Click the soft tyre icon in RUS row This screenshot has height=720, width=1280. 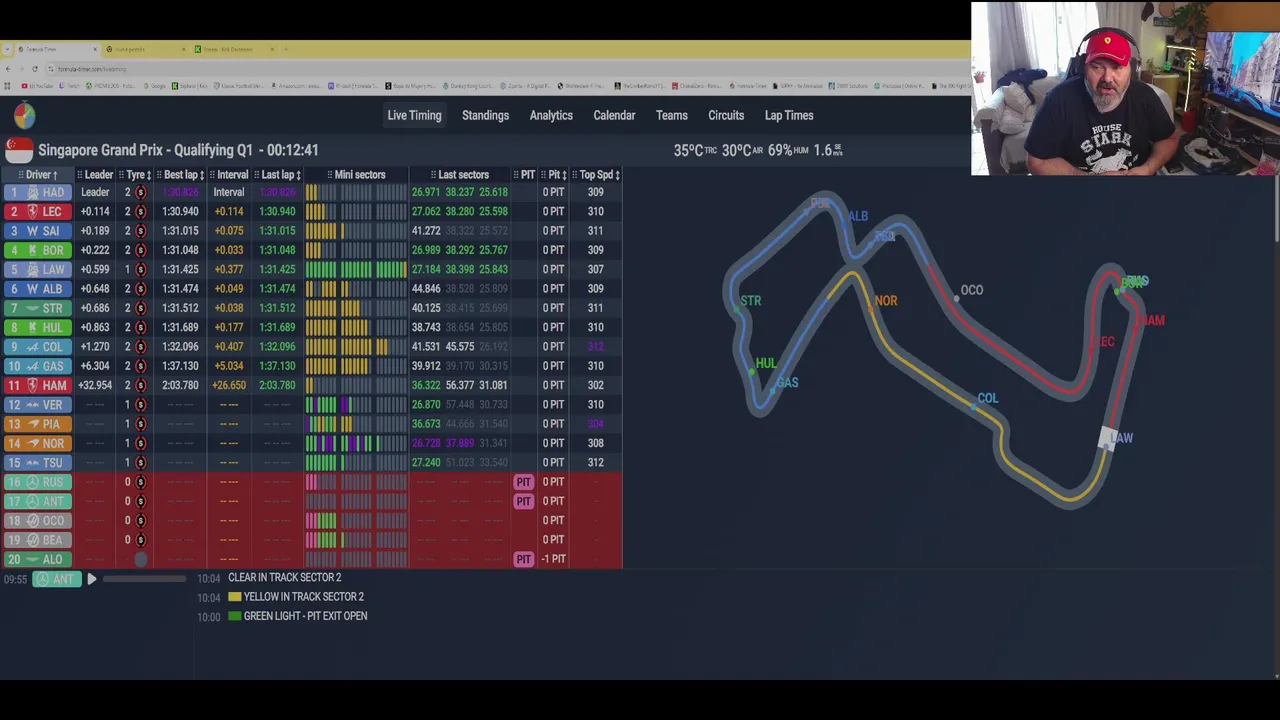pyautogui.click(x=141, y=482)
